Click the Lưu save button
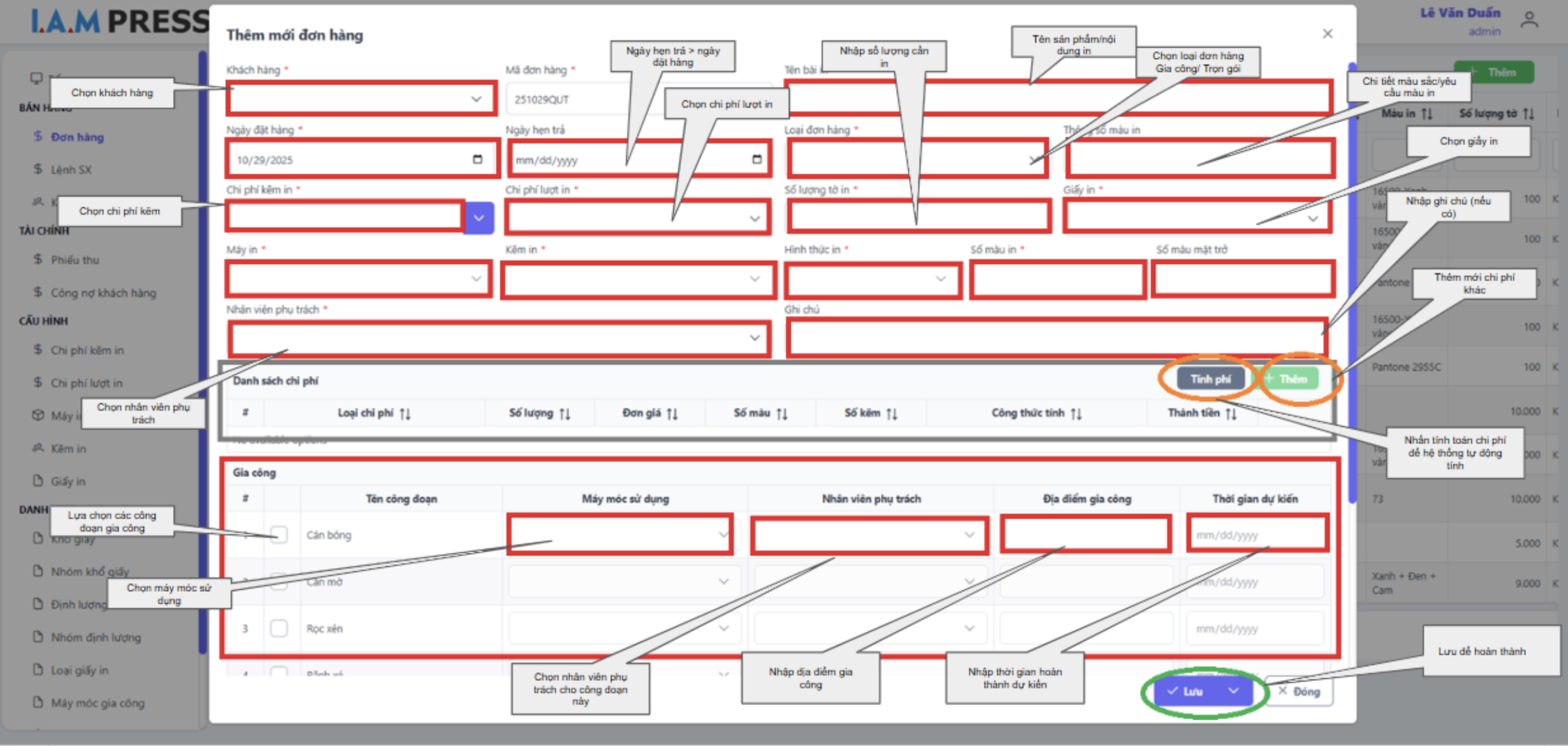 pyautogui.click(x=1188, y=691)
